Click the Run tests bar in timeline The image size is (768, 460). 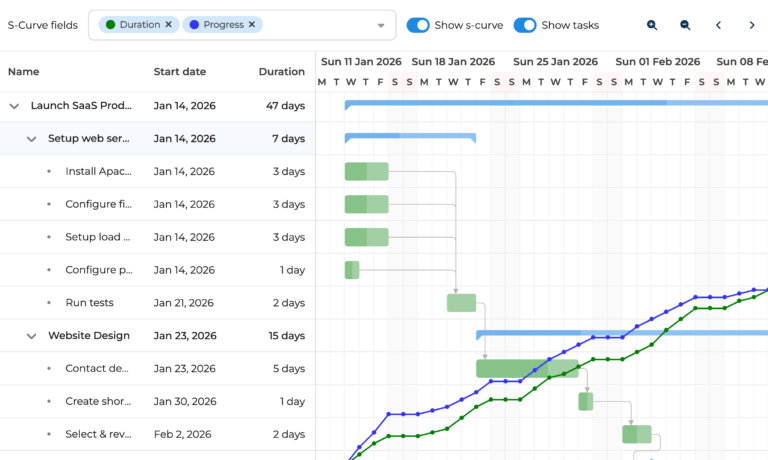pos(461,303)
